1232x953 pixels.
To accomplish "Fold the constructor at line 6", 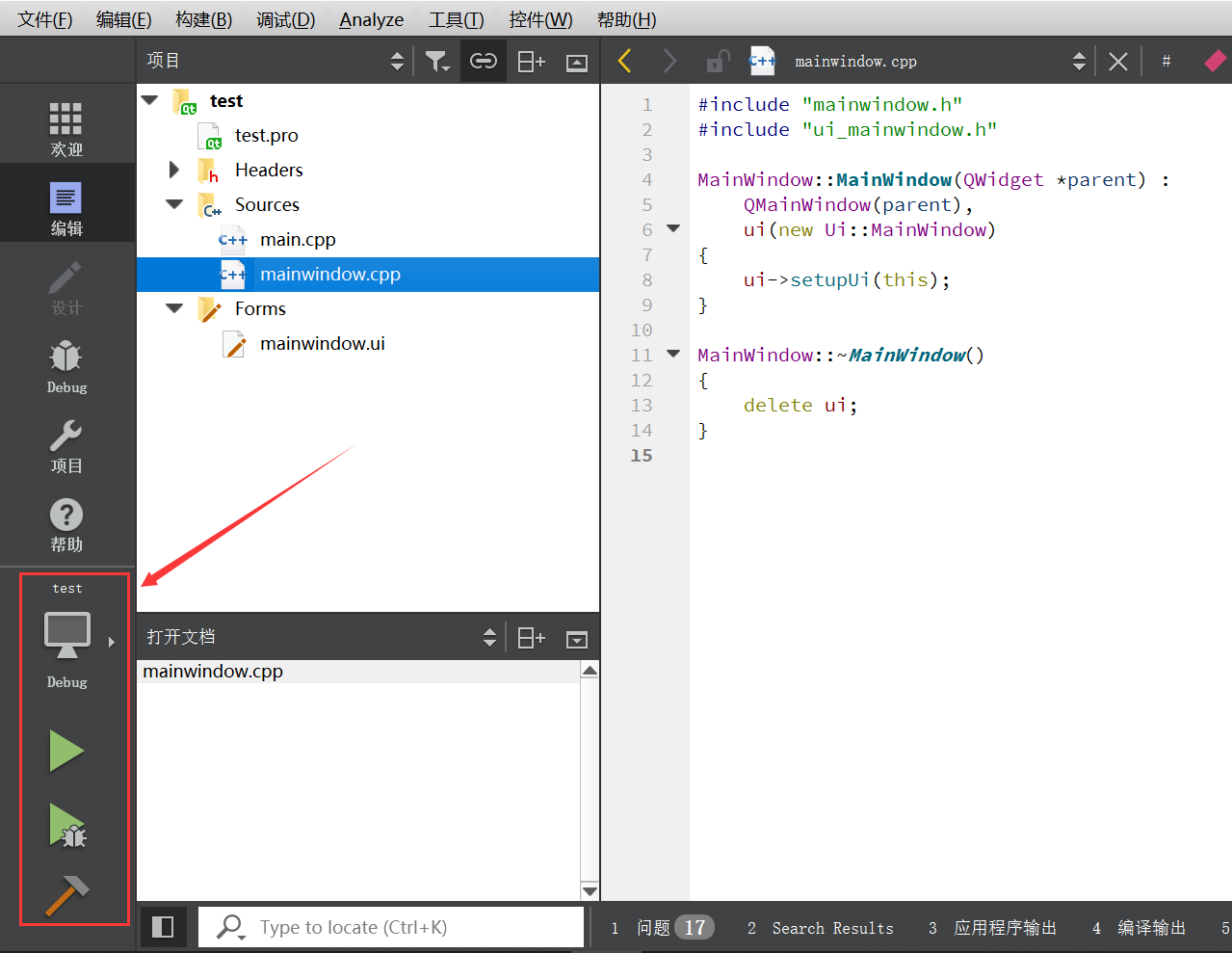I will (673, 228).
